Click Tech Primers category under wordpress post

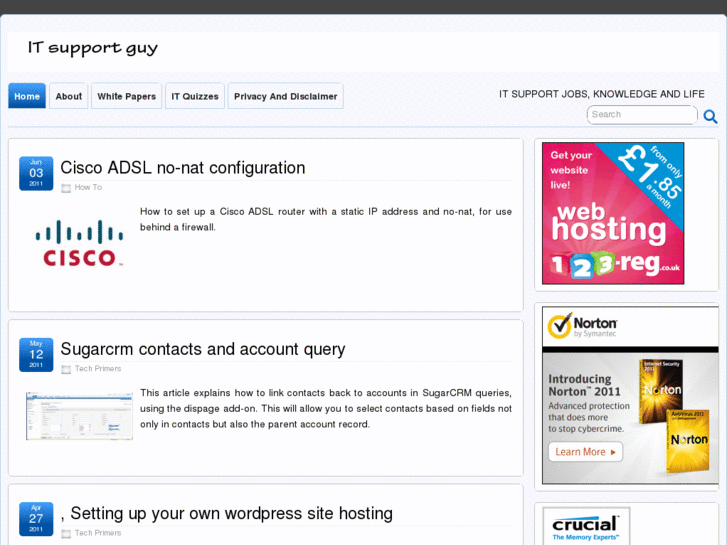click(98, 533)
